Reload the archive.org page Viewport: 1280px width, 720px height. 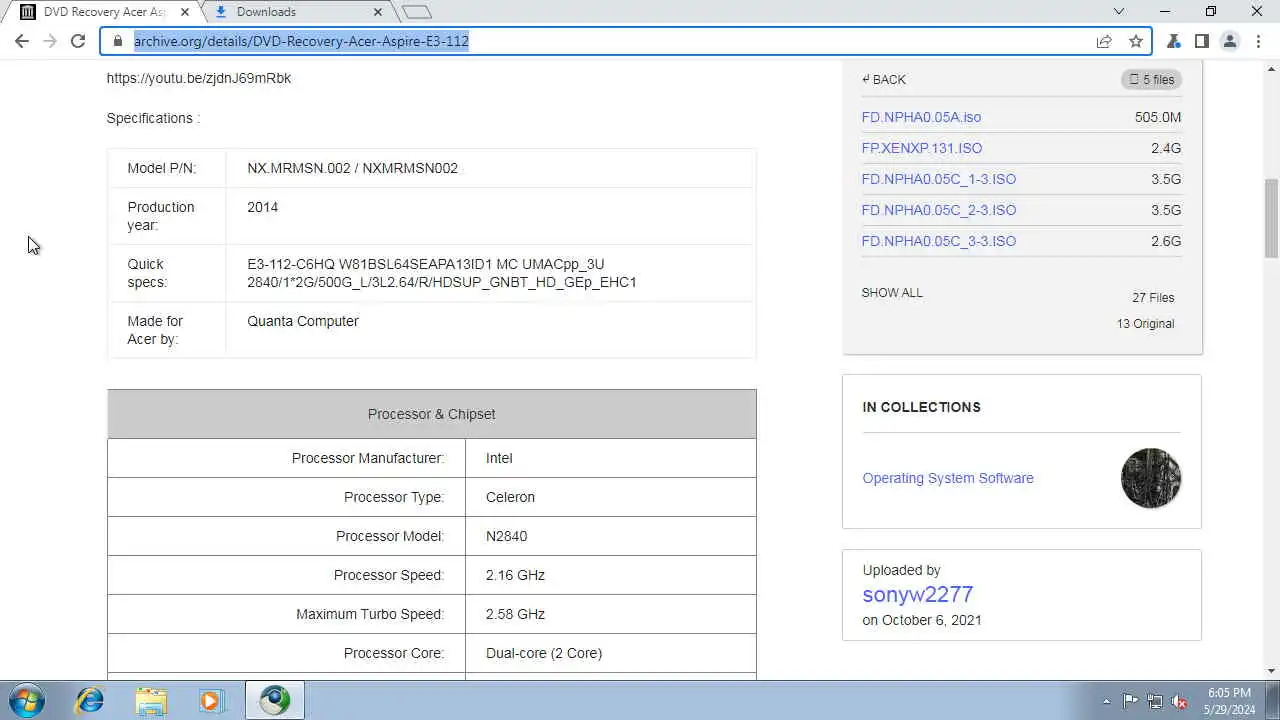tap(78, 41)
